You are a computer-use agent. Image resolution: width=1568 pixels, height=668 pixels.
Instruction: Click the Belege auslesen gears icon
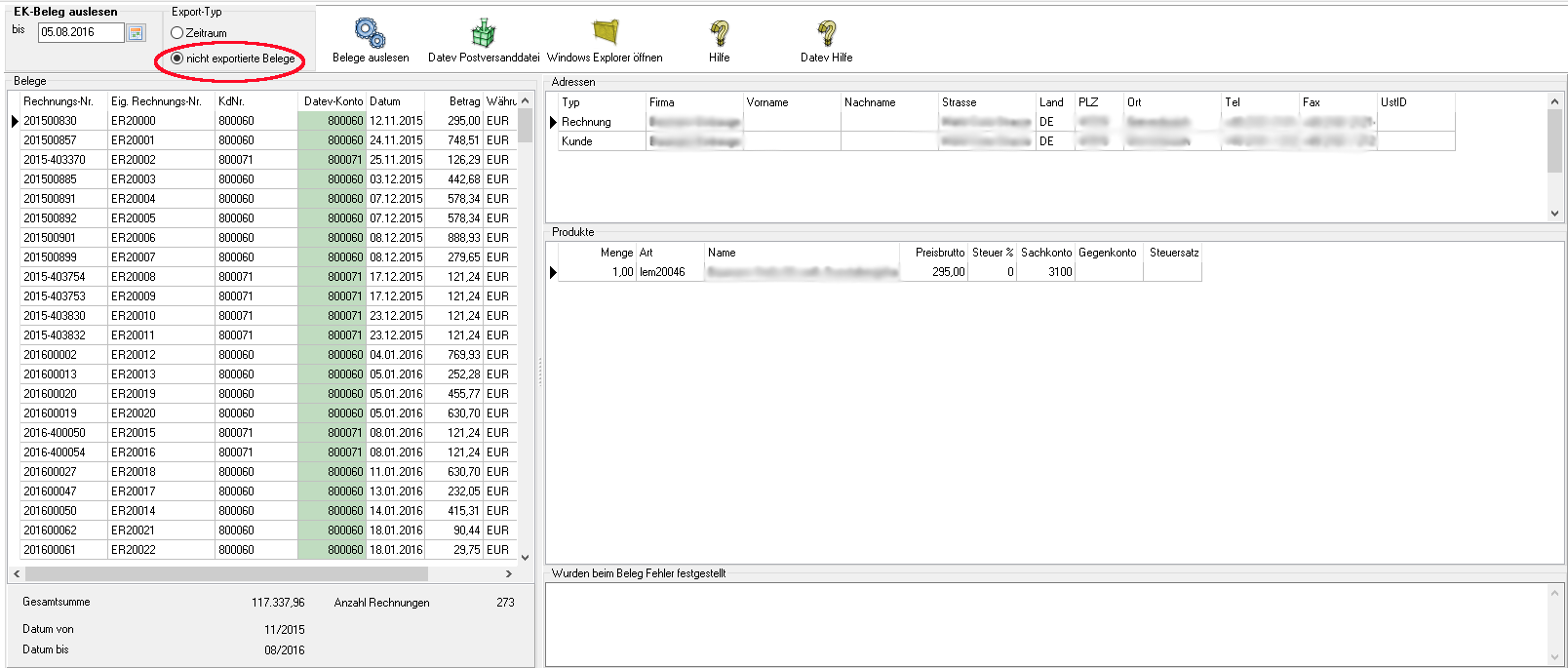coord(370,33)
